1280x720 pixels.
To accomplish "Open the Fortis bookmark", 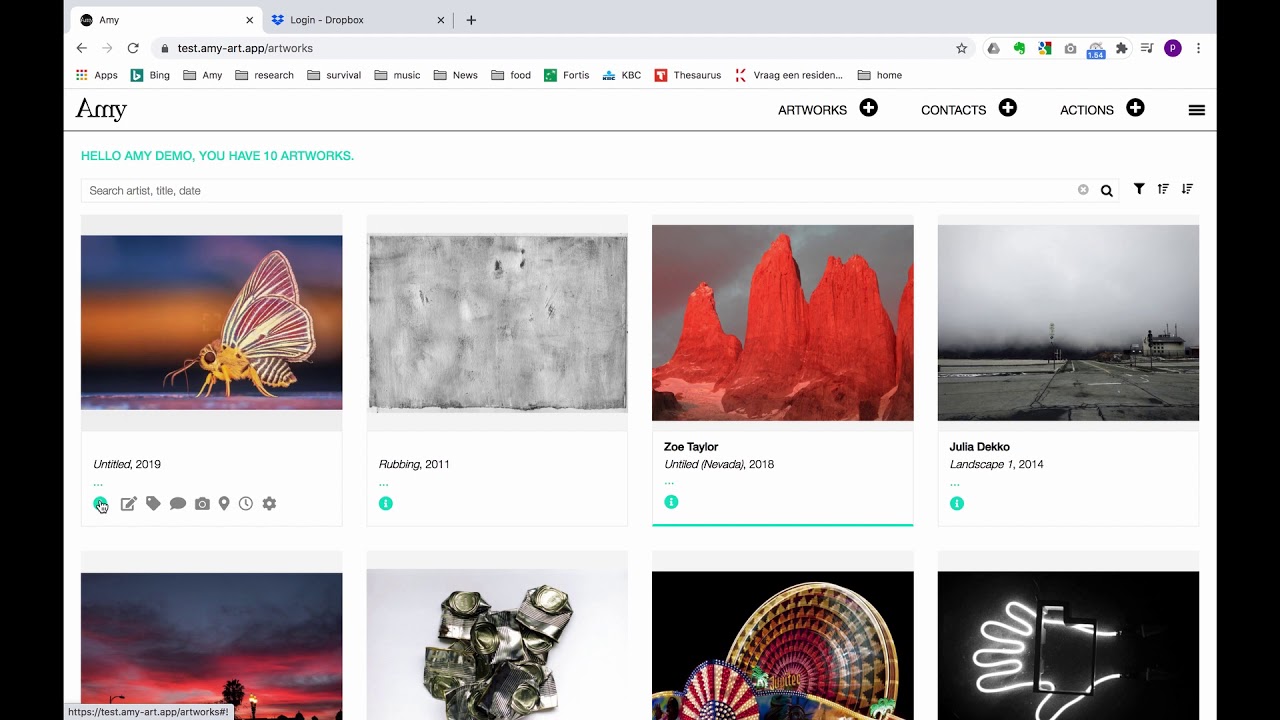I will point(566,75).
